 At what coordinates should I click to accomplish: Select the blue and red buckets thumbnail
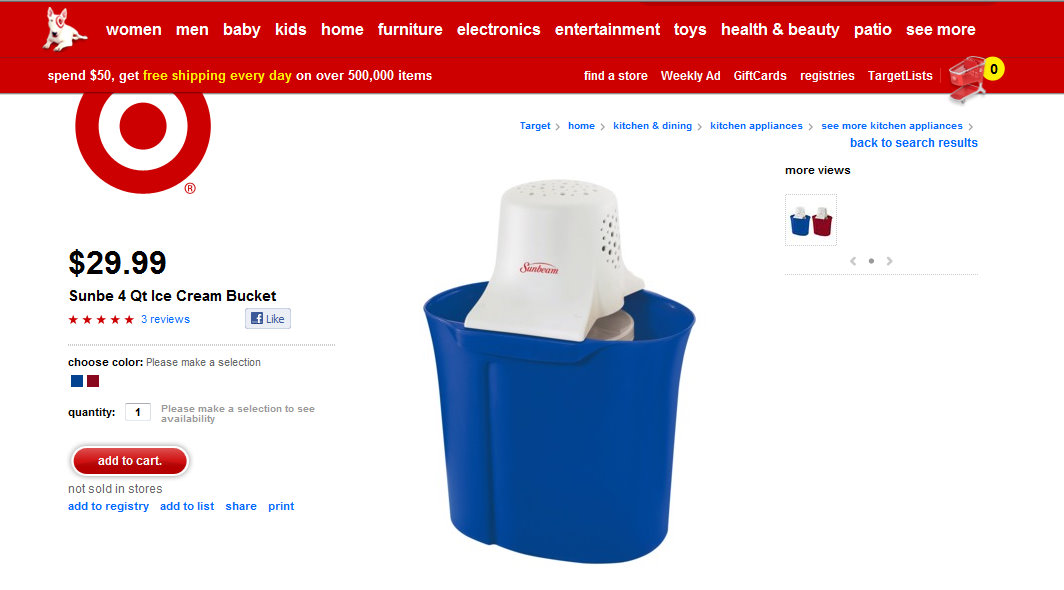[x=811, y=220]
